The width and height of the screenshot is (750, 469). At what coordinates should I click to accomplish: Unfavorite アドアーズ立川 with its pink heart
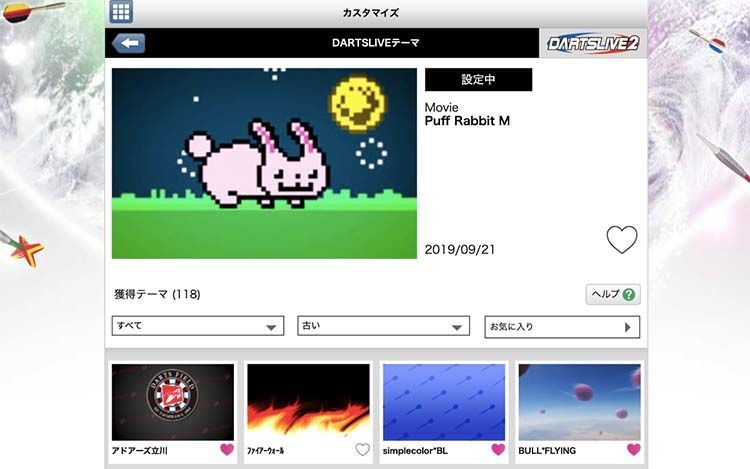point(227,449)
